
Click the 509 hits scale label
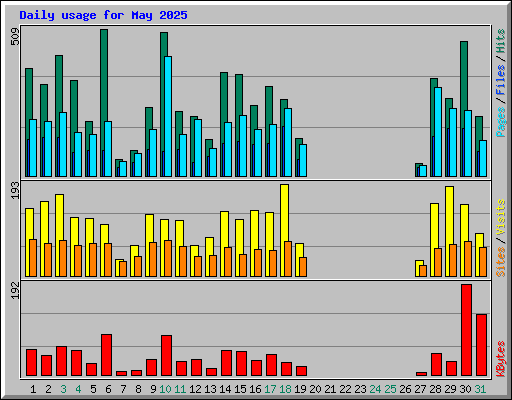[x=15, y=36]
